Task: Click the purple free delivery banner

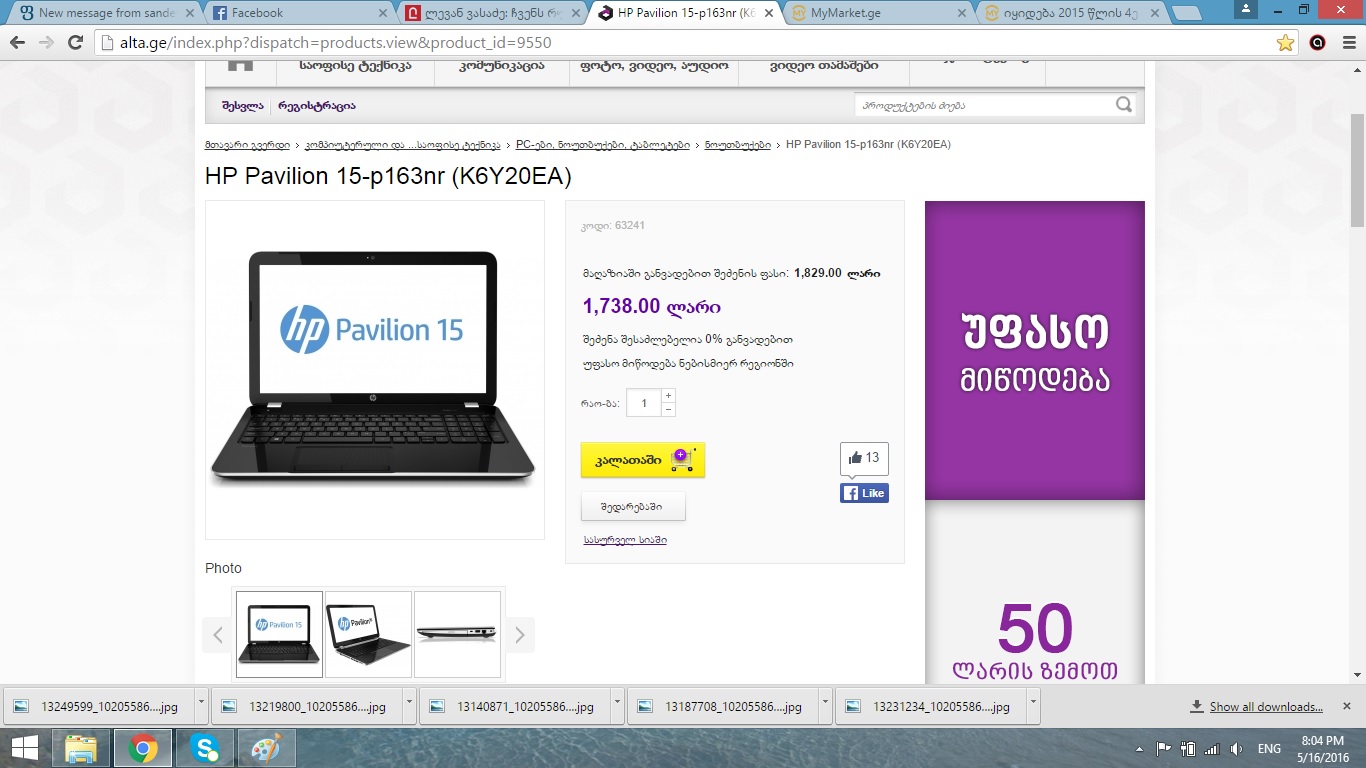Action: [x=1034, y=350]
